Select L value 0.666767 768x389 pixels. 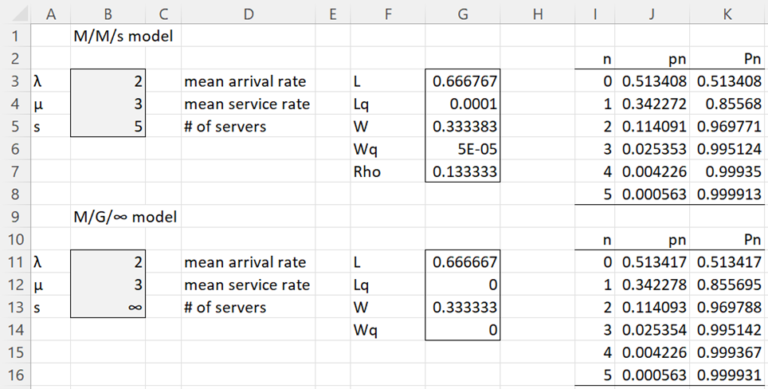(x=462, y=81)
